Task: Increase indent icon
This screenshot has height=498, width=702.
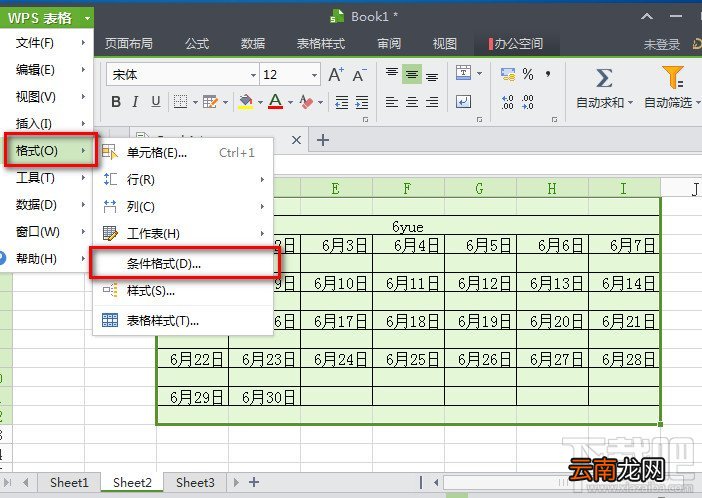Action: [x=362, y=103]
